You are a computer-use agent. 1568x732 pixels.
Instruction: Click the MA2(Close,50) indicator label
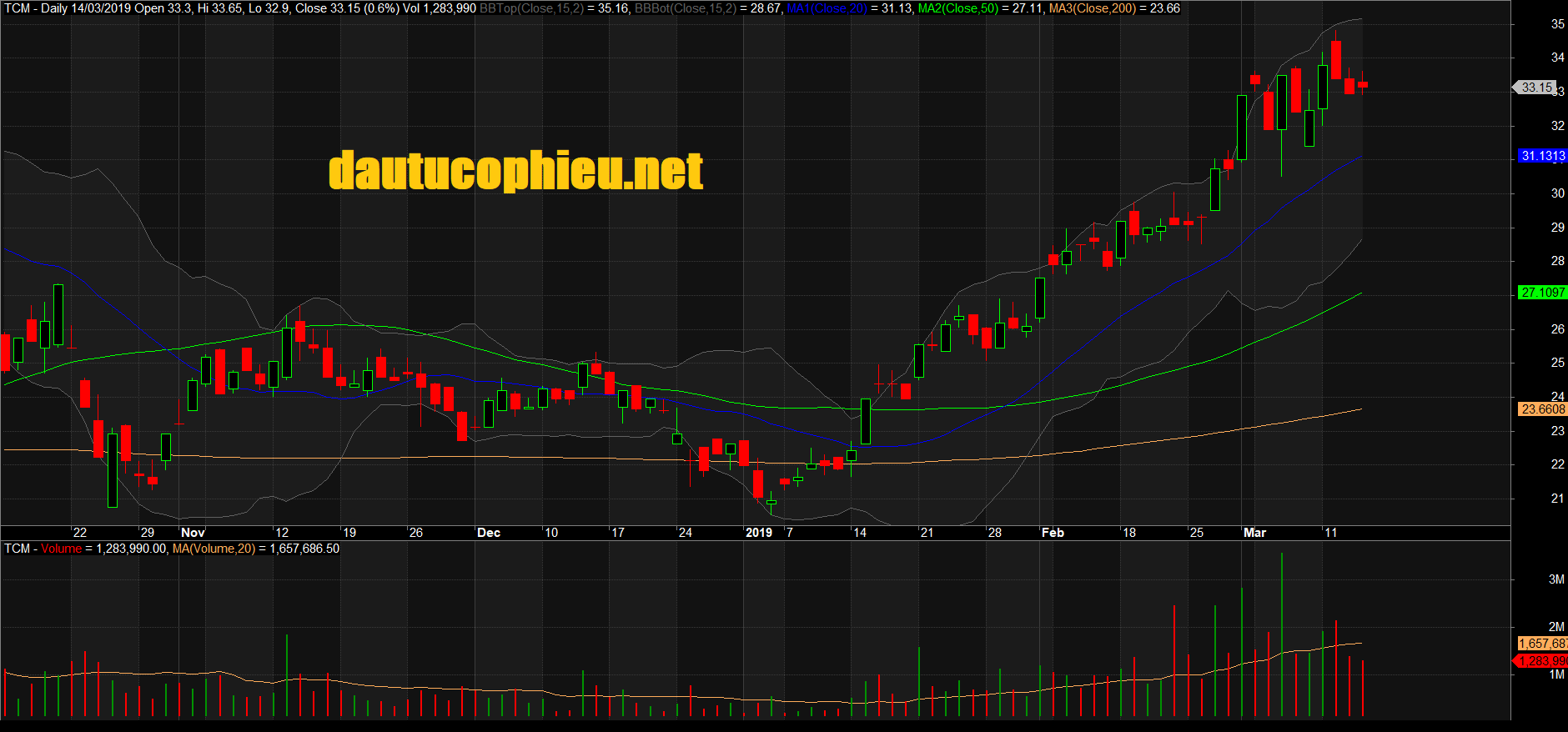[x=957, y=8]
